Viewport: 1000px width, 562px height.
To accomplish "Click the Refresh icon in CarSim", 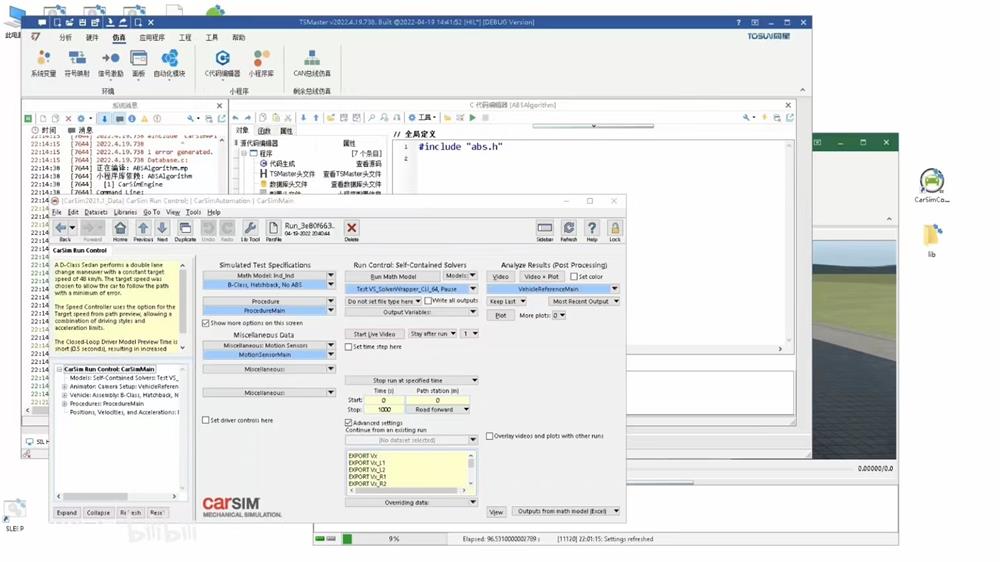I will 568,229.
